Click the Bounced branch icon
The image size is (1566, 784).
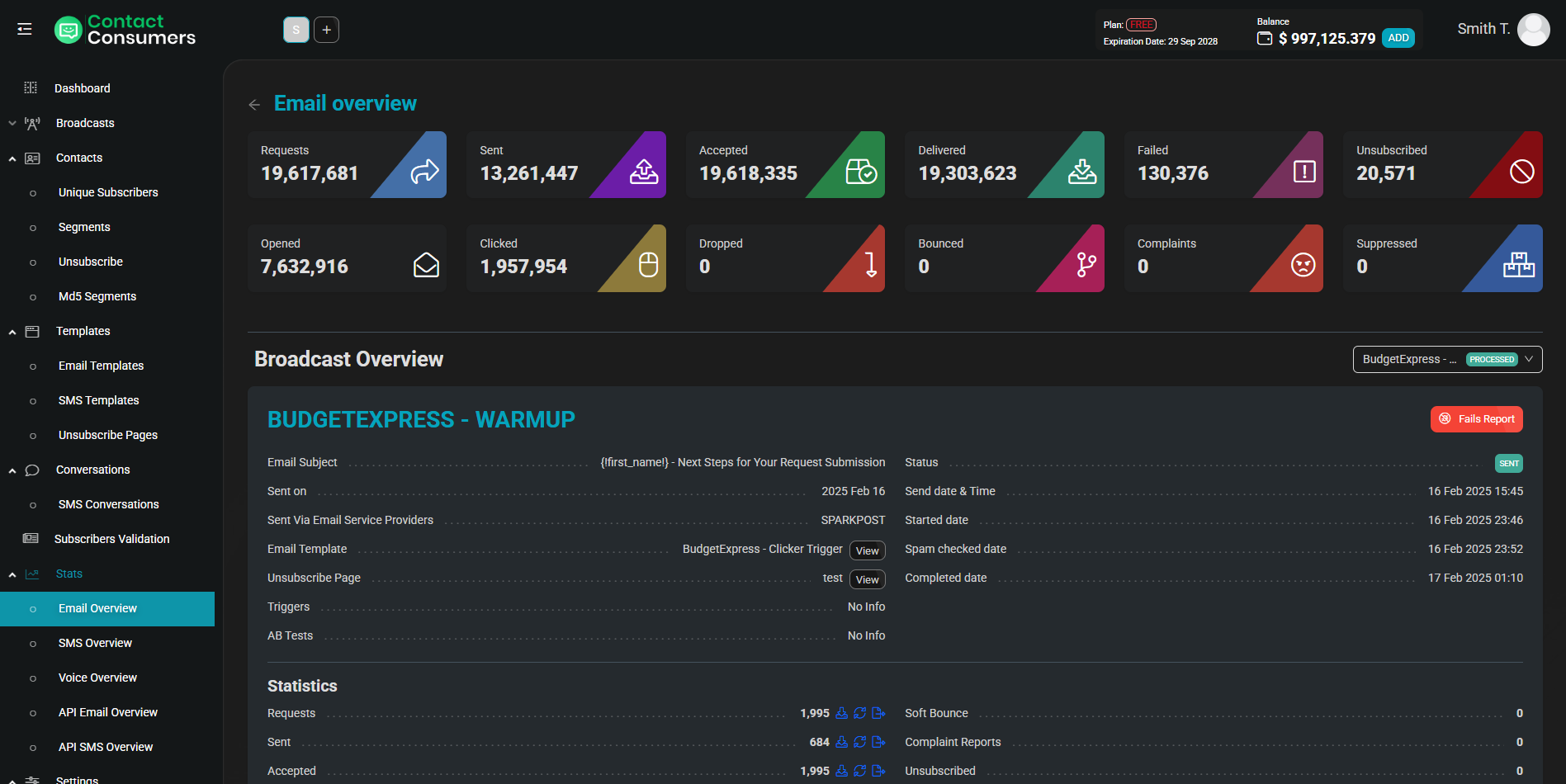pyautogui.click(x=1086, y=265)
